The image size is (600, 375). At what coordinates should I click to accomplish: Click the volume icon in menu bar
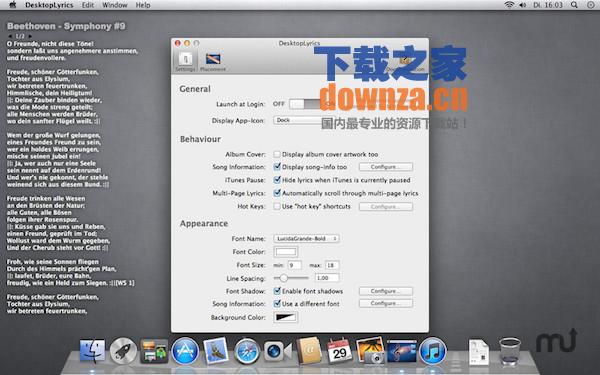(523, 5)
